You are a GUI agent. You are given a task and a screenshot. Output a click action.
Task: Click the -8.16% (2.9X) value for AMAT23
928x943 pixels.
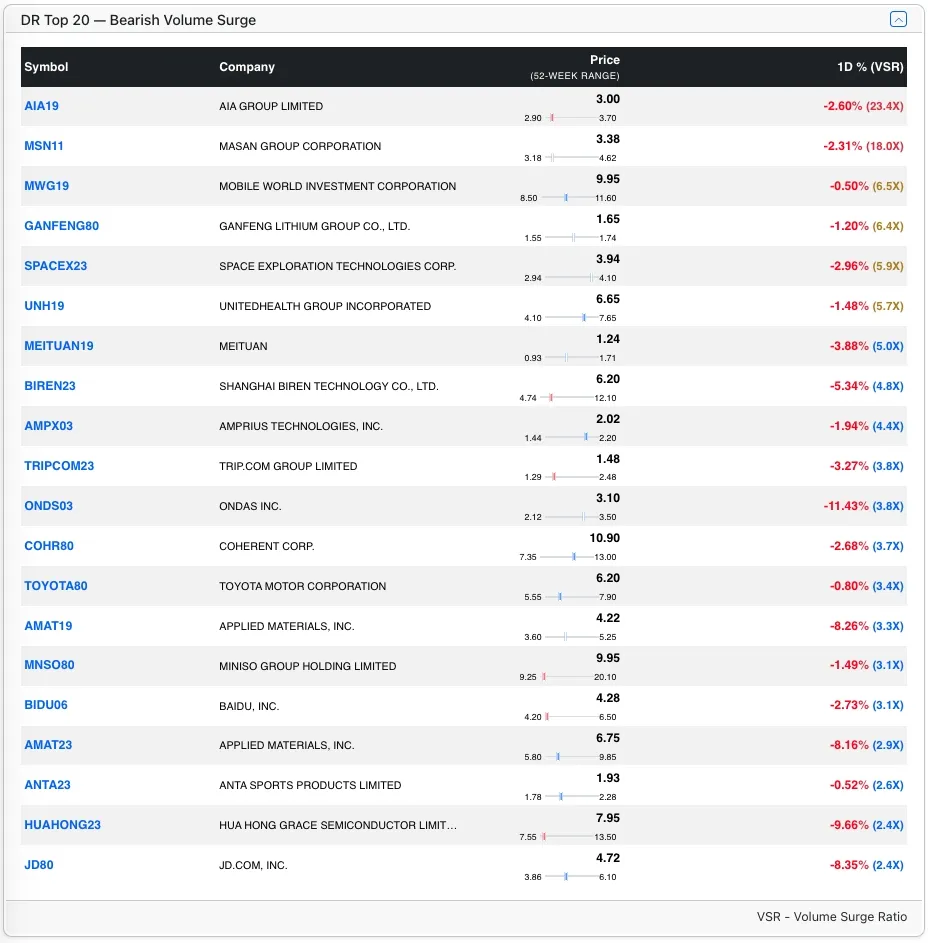[x=867, y=745]
